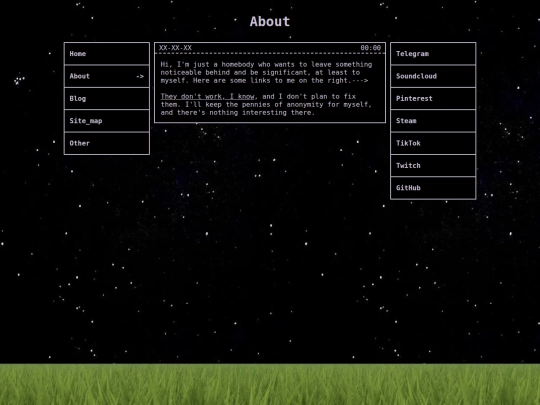540x405 pixels.
Task: Open the Soundcloud link
Action: (433, 76)
